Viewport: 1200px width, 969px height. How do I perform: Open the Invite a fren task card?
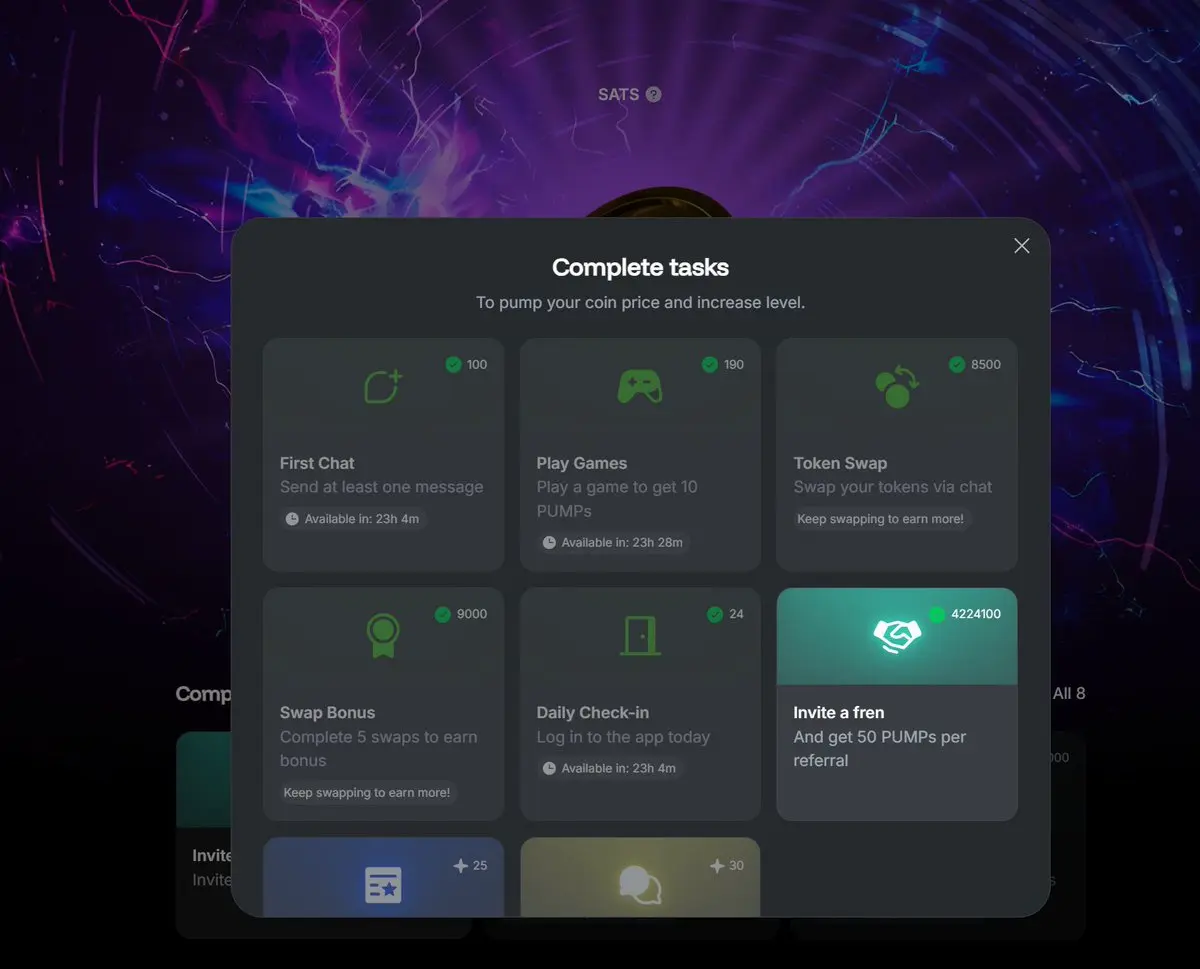[897, 704]
